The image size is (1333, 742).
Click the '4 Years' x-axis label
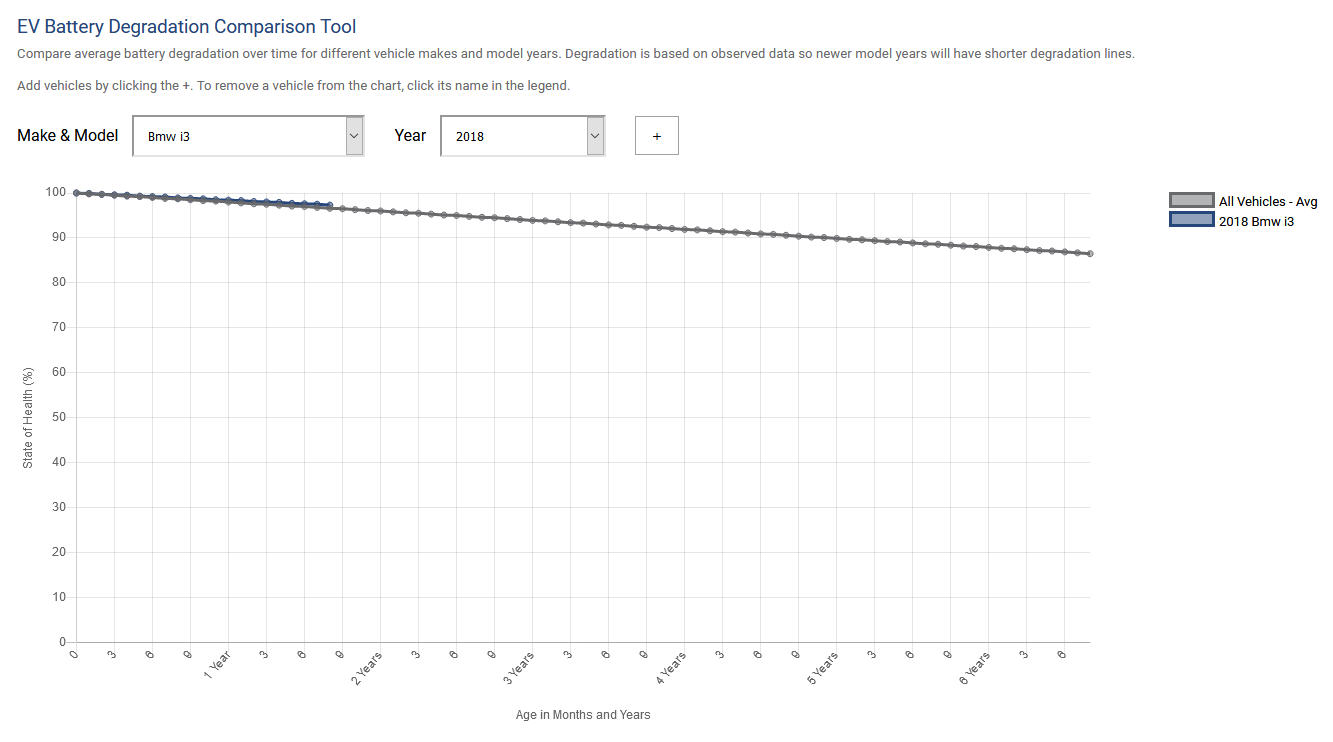671,668
